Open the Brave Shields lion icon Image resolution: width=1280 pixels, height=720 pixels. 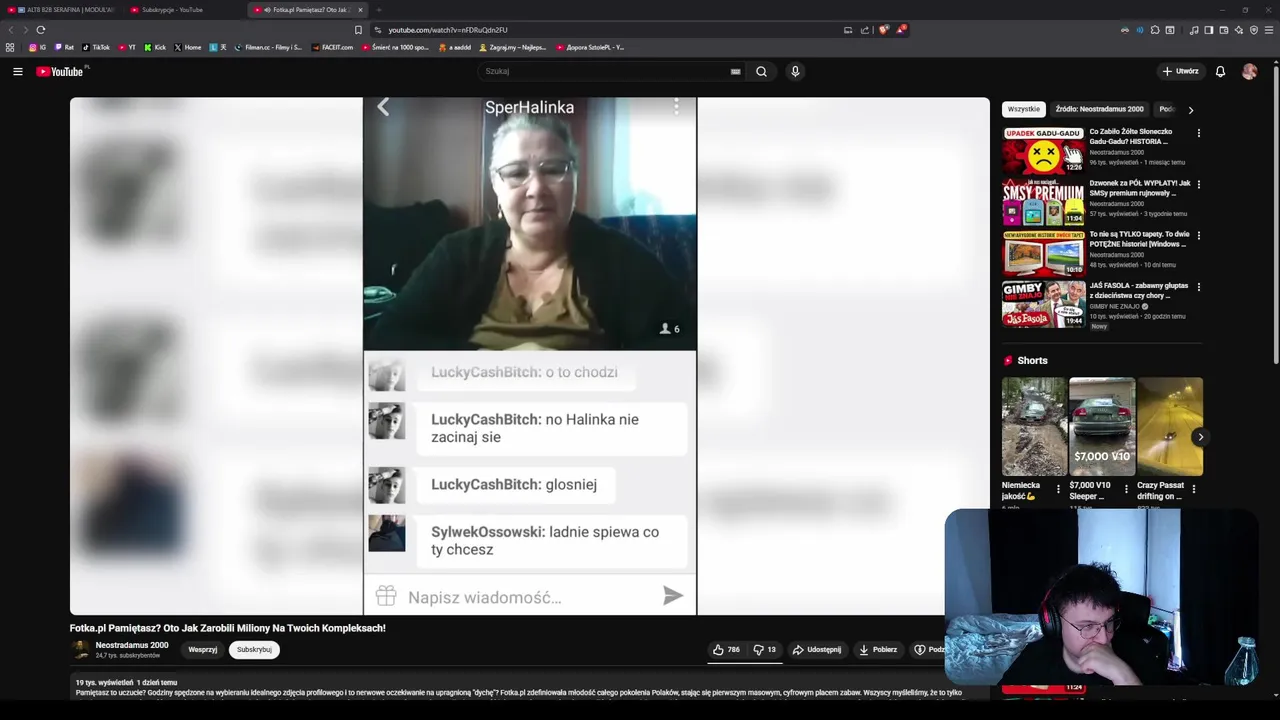click(x=883, y=30)
